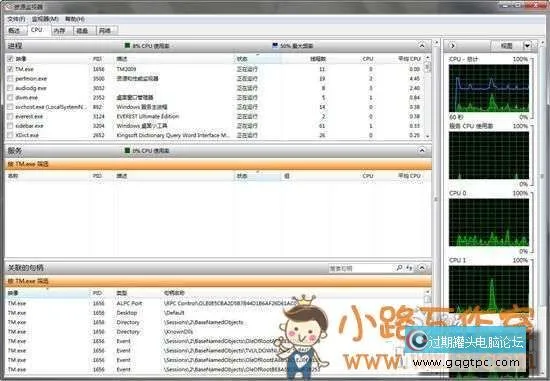
Task: Click scroll-up arrow of the main pane scrollbar
Action: (437, 42)
